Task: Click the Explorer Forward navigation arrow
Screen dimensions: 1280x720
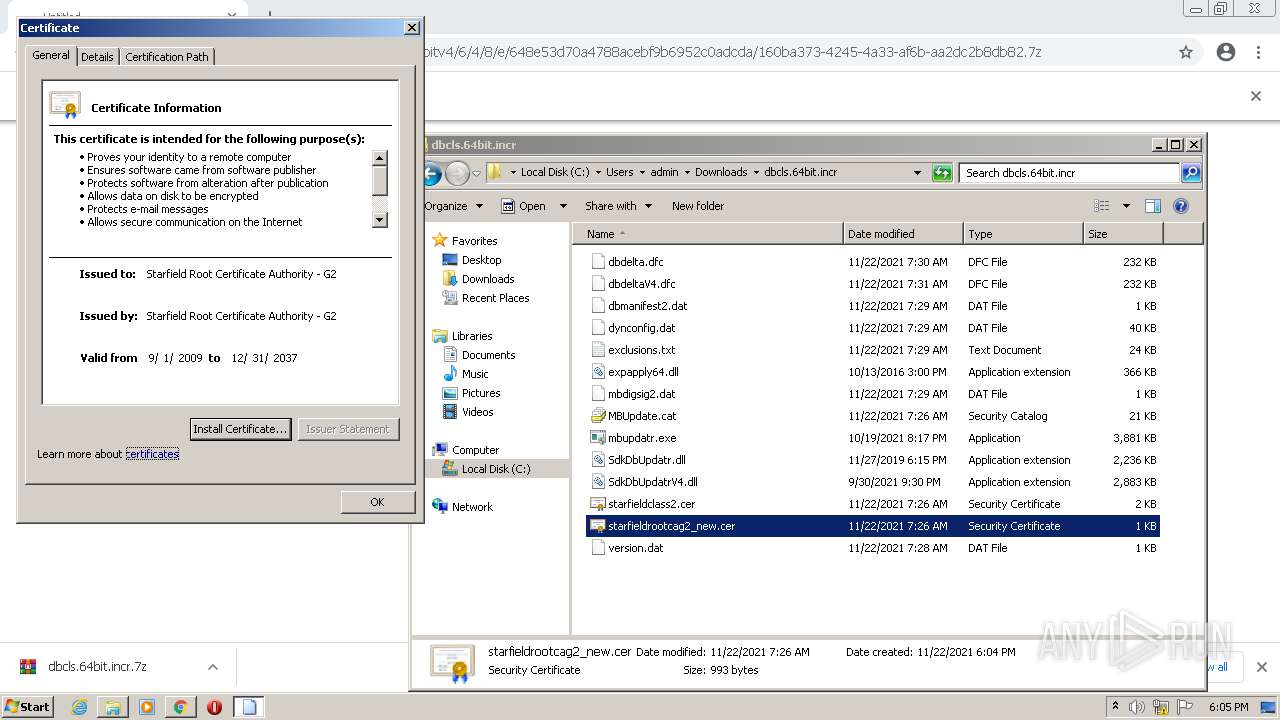Action: [x=457, y=173]
